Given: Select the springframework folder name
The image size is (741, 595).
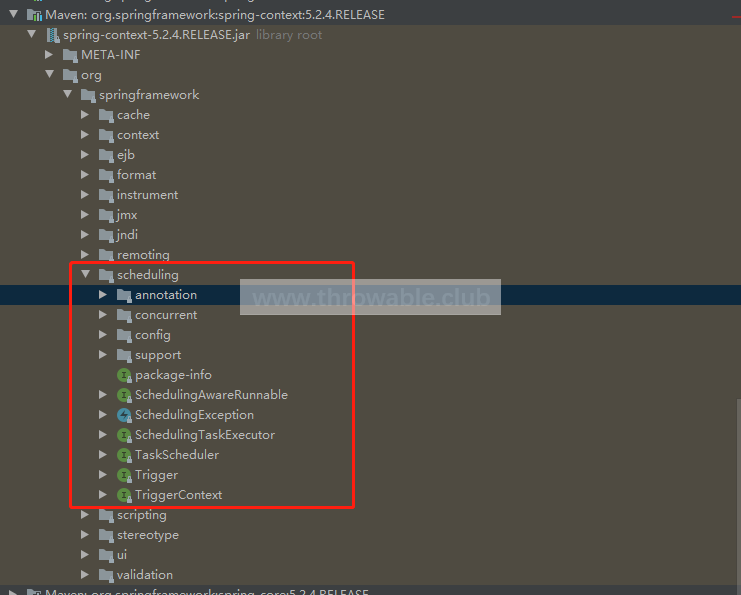Looking at the screenshot, I should 149,95.
